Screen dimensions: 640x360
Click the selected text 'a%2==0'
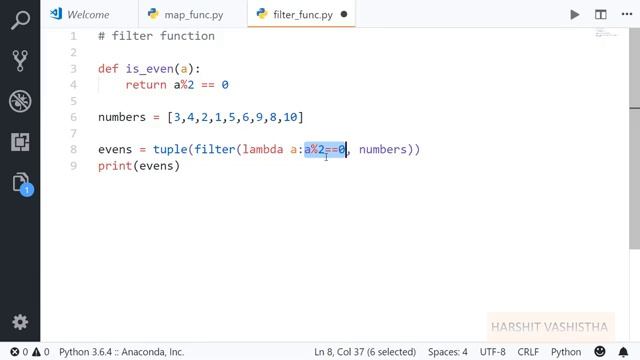325,149
